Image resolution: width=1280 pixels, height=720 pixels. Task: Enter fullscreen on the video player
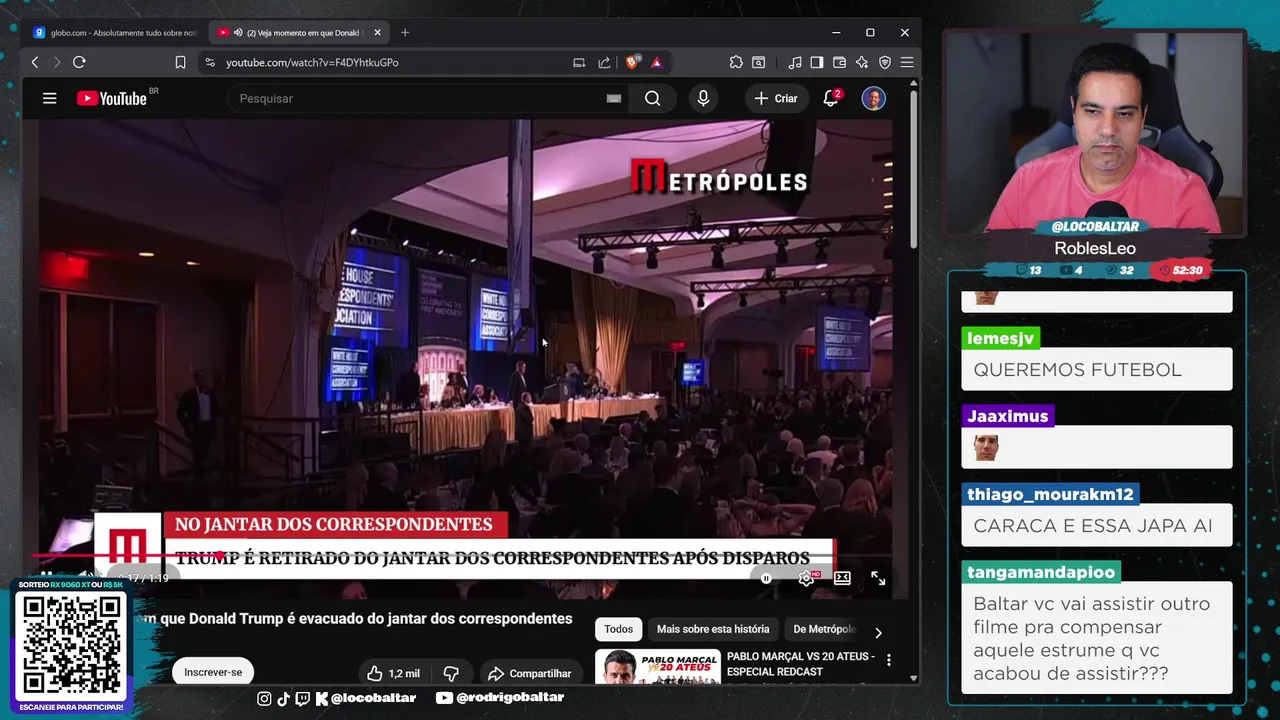pos(878,578)
